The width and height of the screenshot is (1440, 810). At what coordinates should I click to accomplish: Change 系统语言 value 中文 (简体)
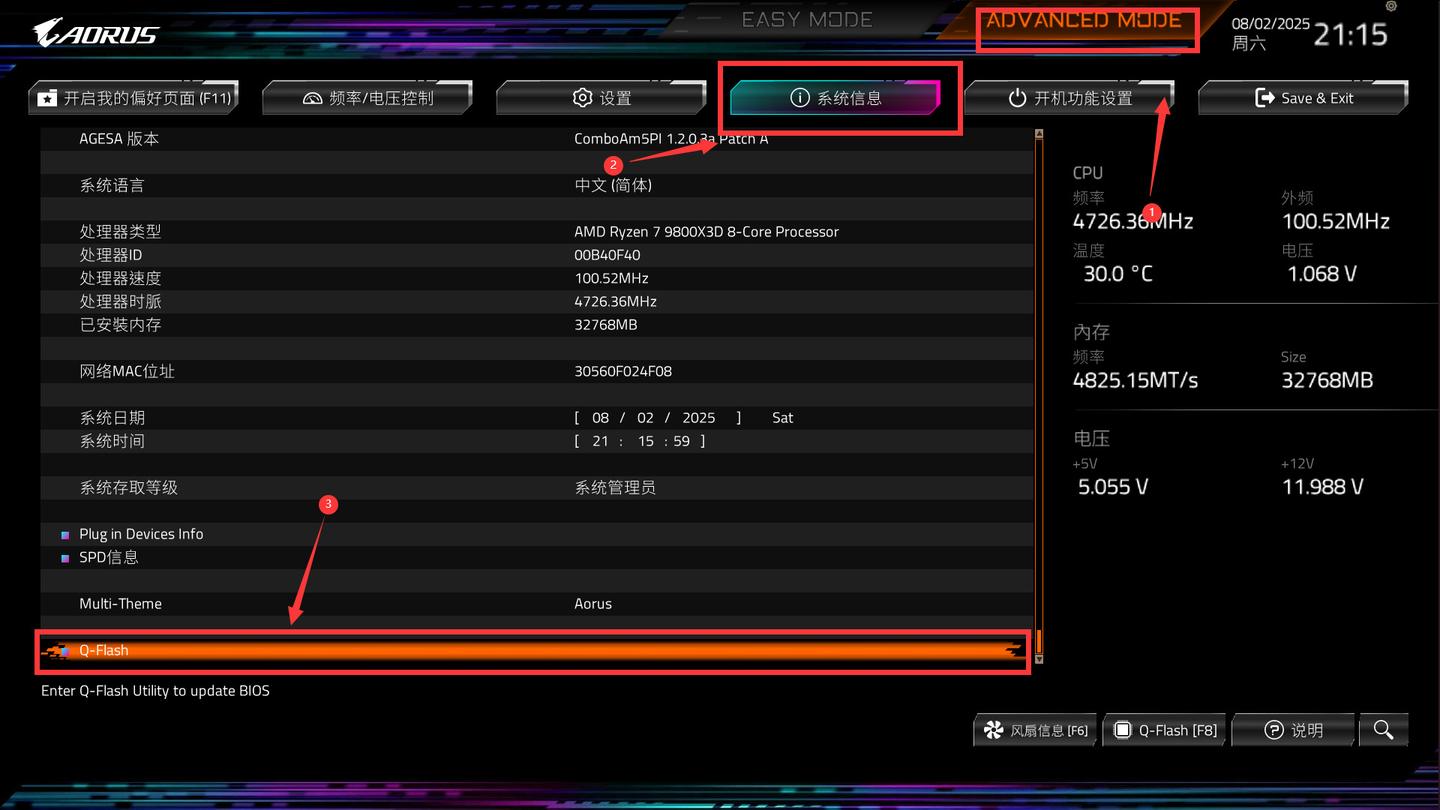[x=613, y=185]
